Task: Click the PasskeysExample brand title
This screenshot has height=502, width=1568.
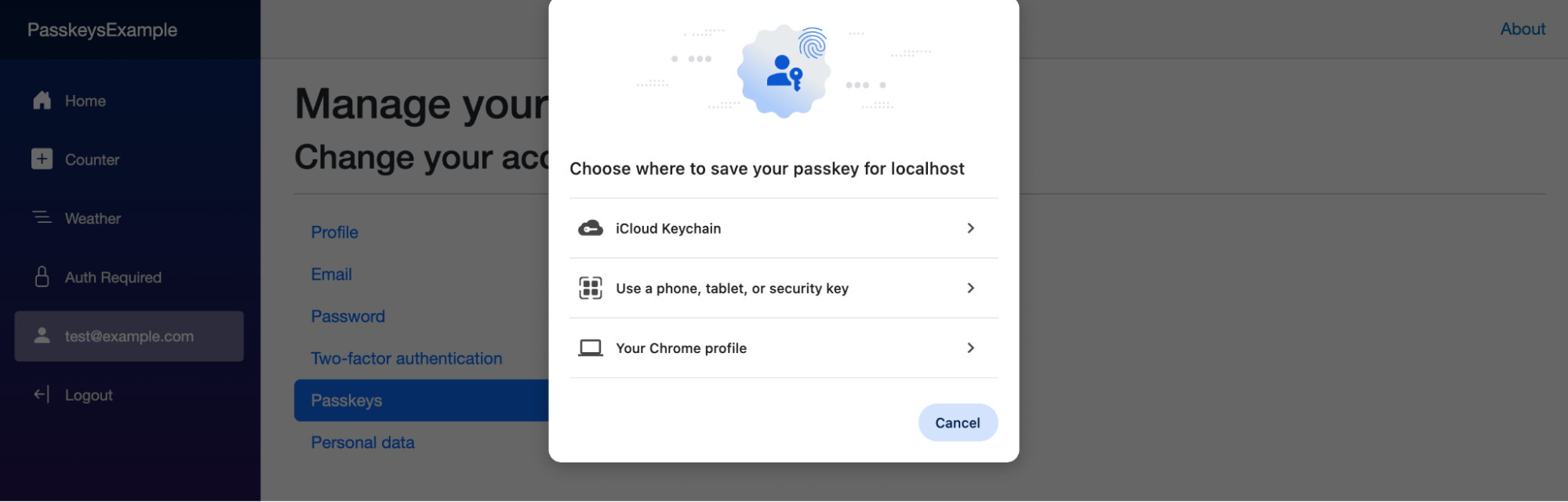Action: [103, 30]
